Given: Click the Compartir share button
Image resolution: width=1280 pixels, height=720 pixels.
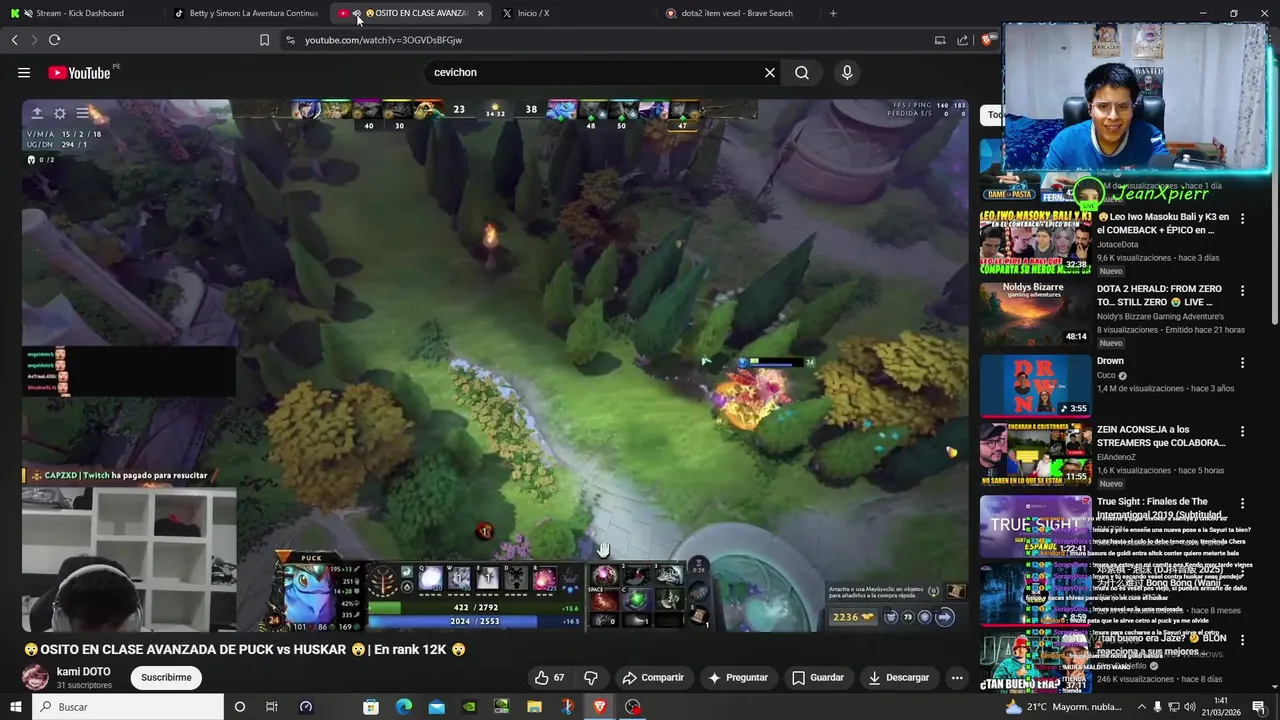Looking at the screenshot, I should [x=653, y=677].
